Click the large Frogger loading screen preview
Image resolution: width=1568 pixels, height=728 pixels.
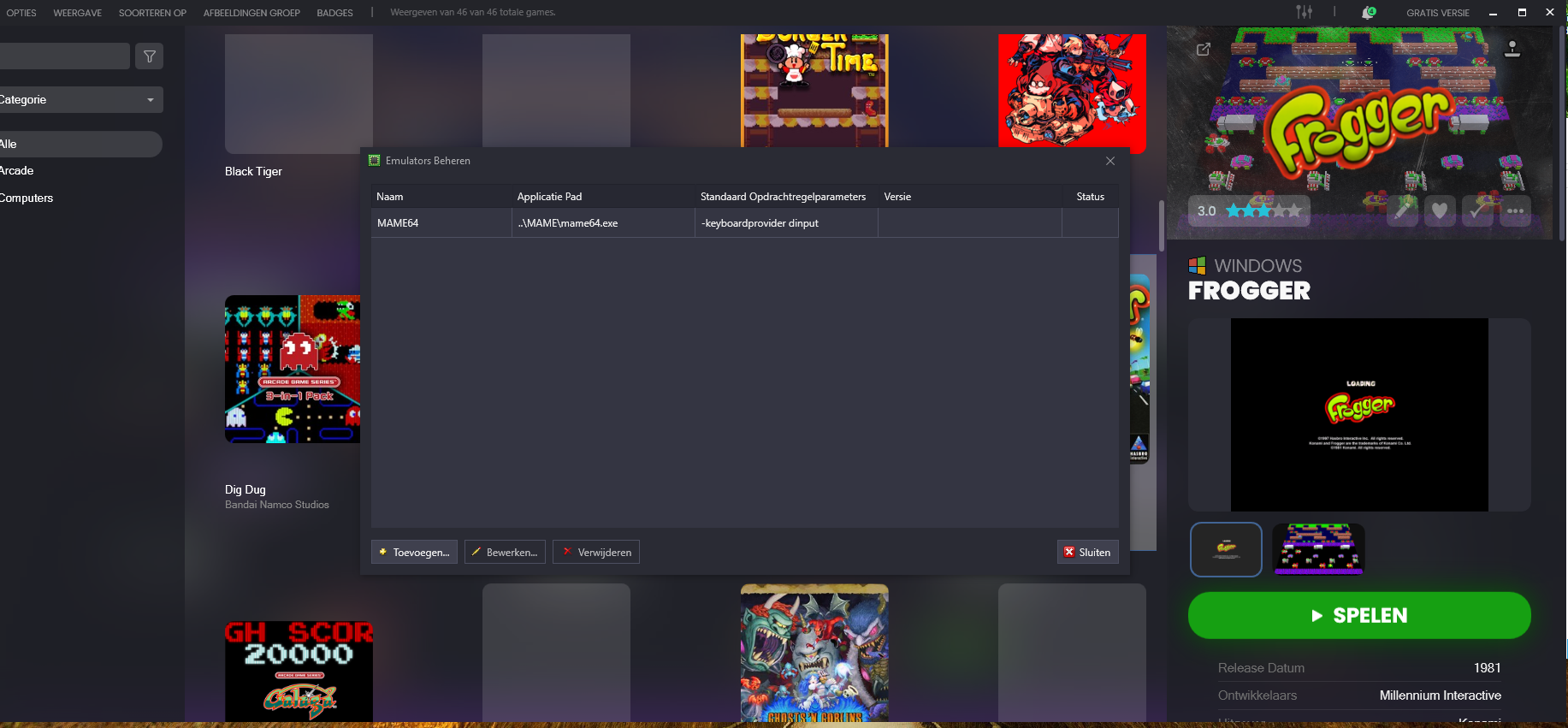1359,415
